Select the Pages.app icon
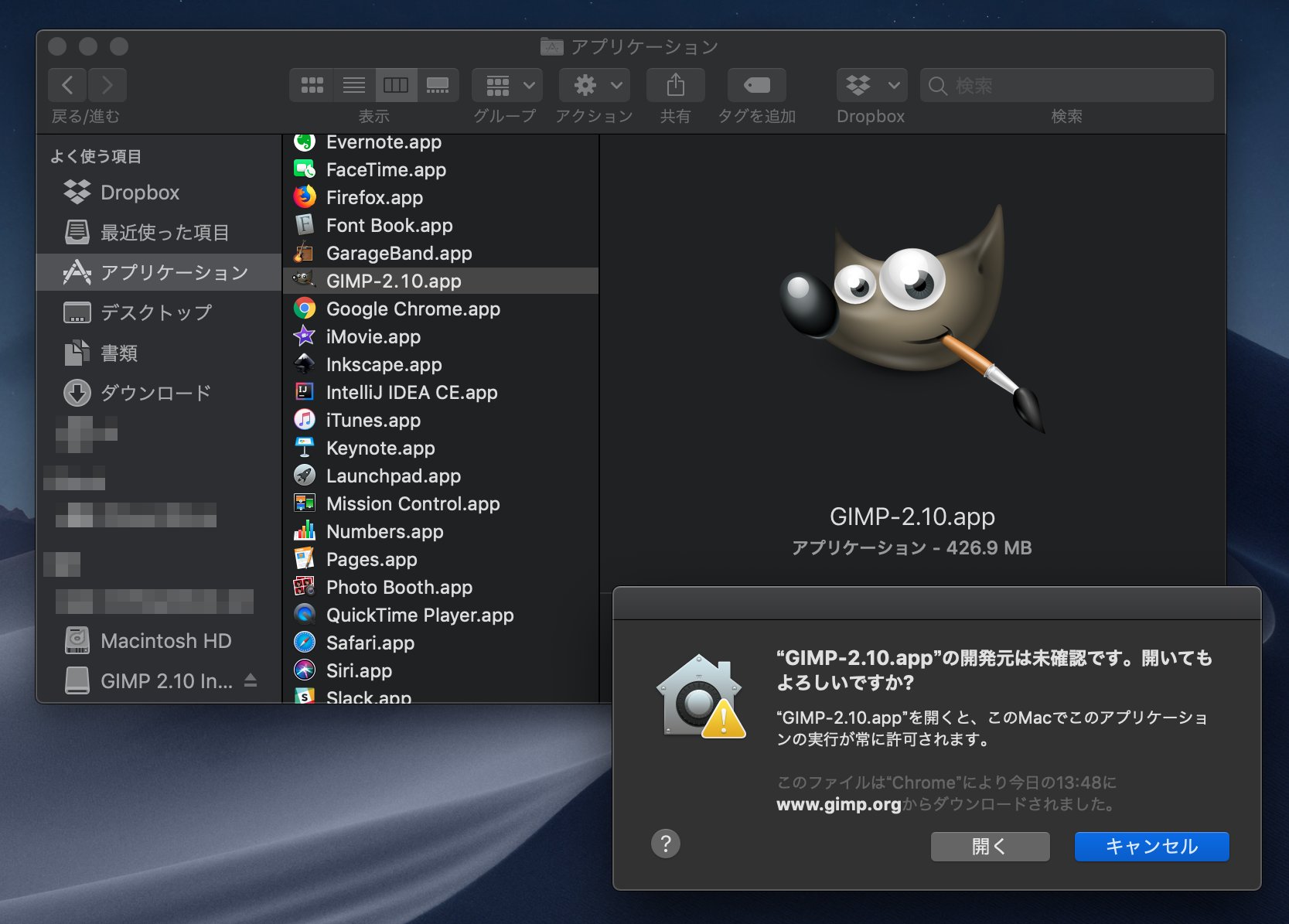Screen dimensions: 1289x924 point(305,559)
